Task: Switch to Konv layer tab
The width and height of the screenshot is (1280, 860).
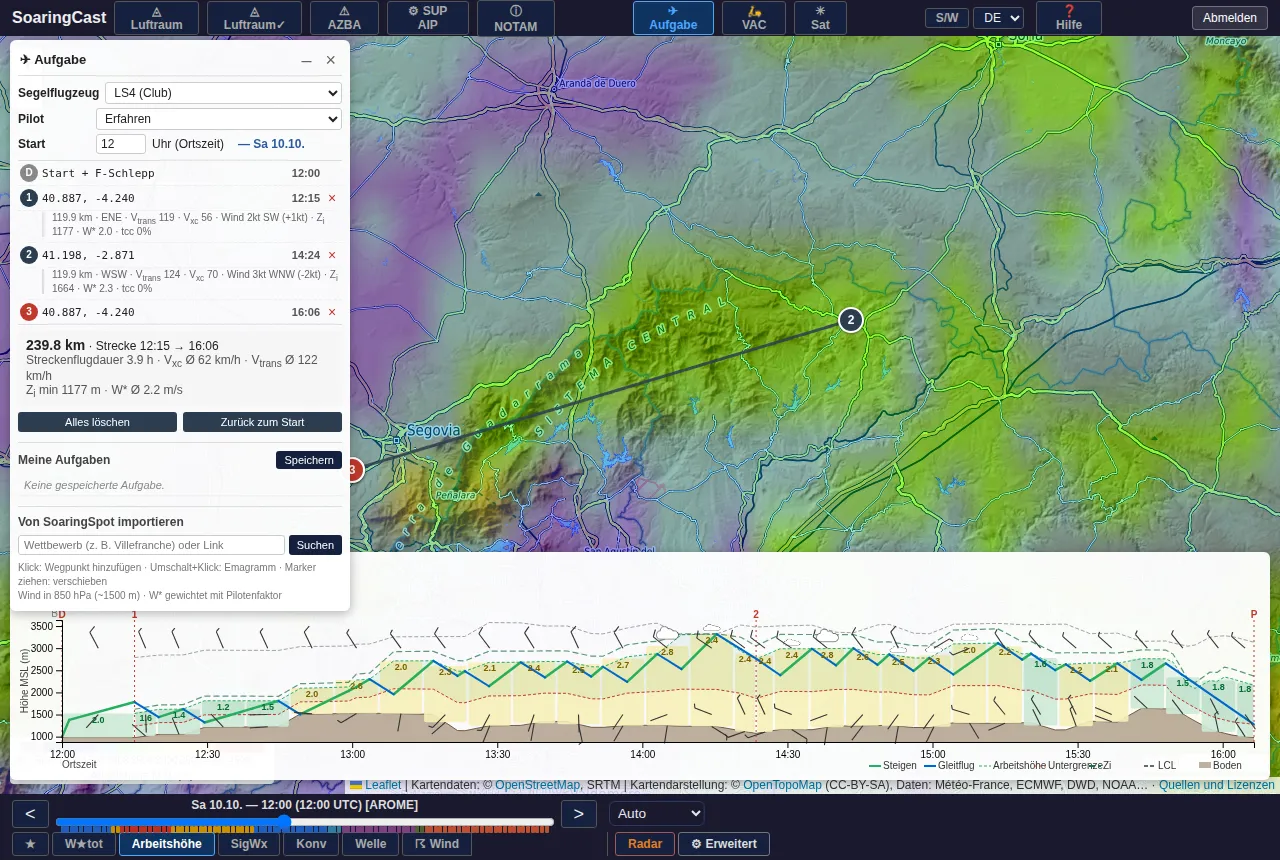Action: [311, 844]
